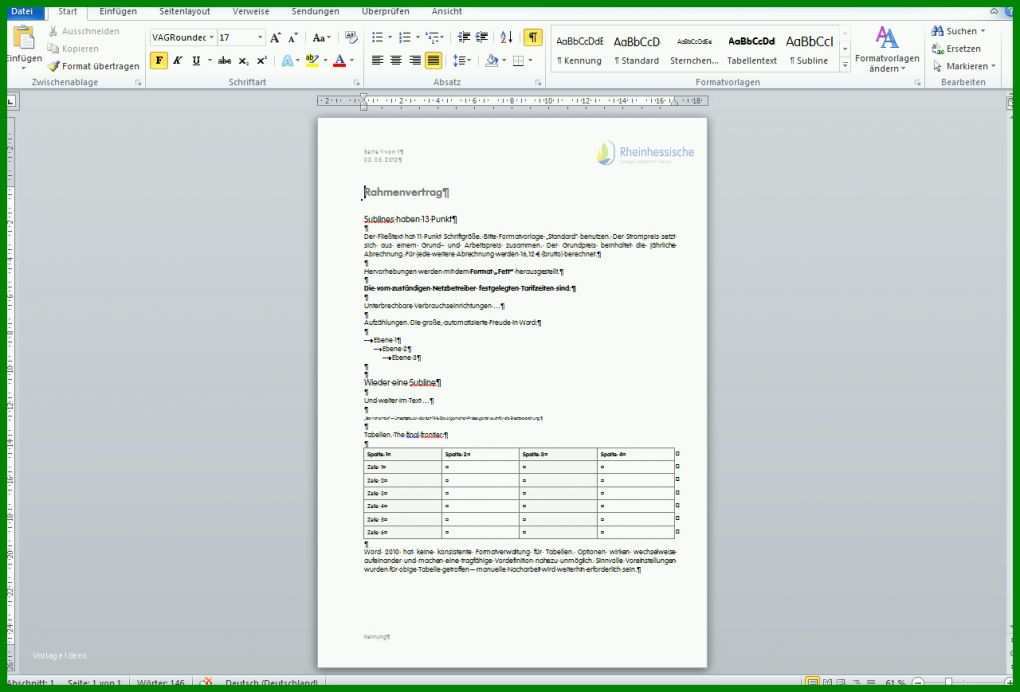
Task: Apply superscript formatting
Action: click(x=262, y=60)
